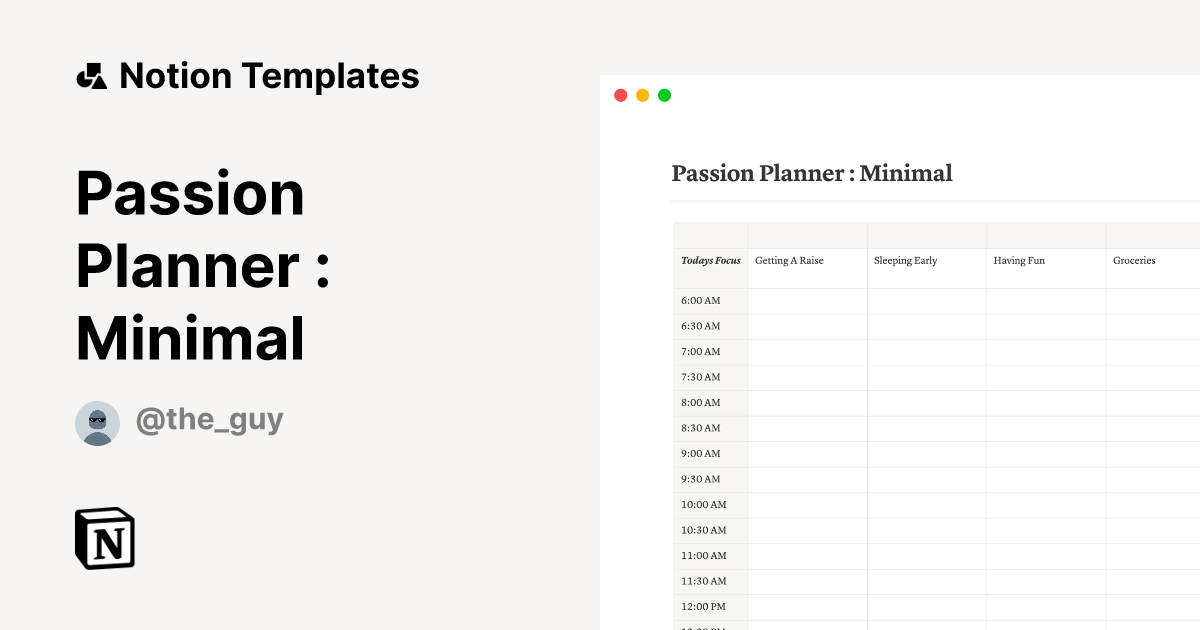Select the Passion Planner : Minimal page title
Viewport: 1200px width, 630px height.
pos(811,173)
